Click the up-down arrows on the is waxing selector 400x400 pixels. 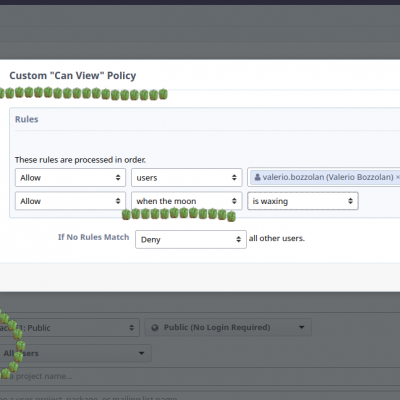click(350, 201)
